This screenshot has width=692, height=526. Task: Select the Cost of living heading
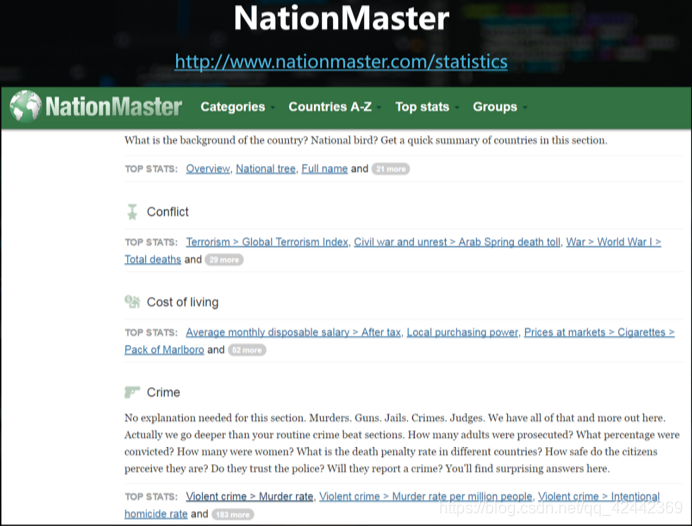[182, 302]
